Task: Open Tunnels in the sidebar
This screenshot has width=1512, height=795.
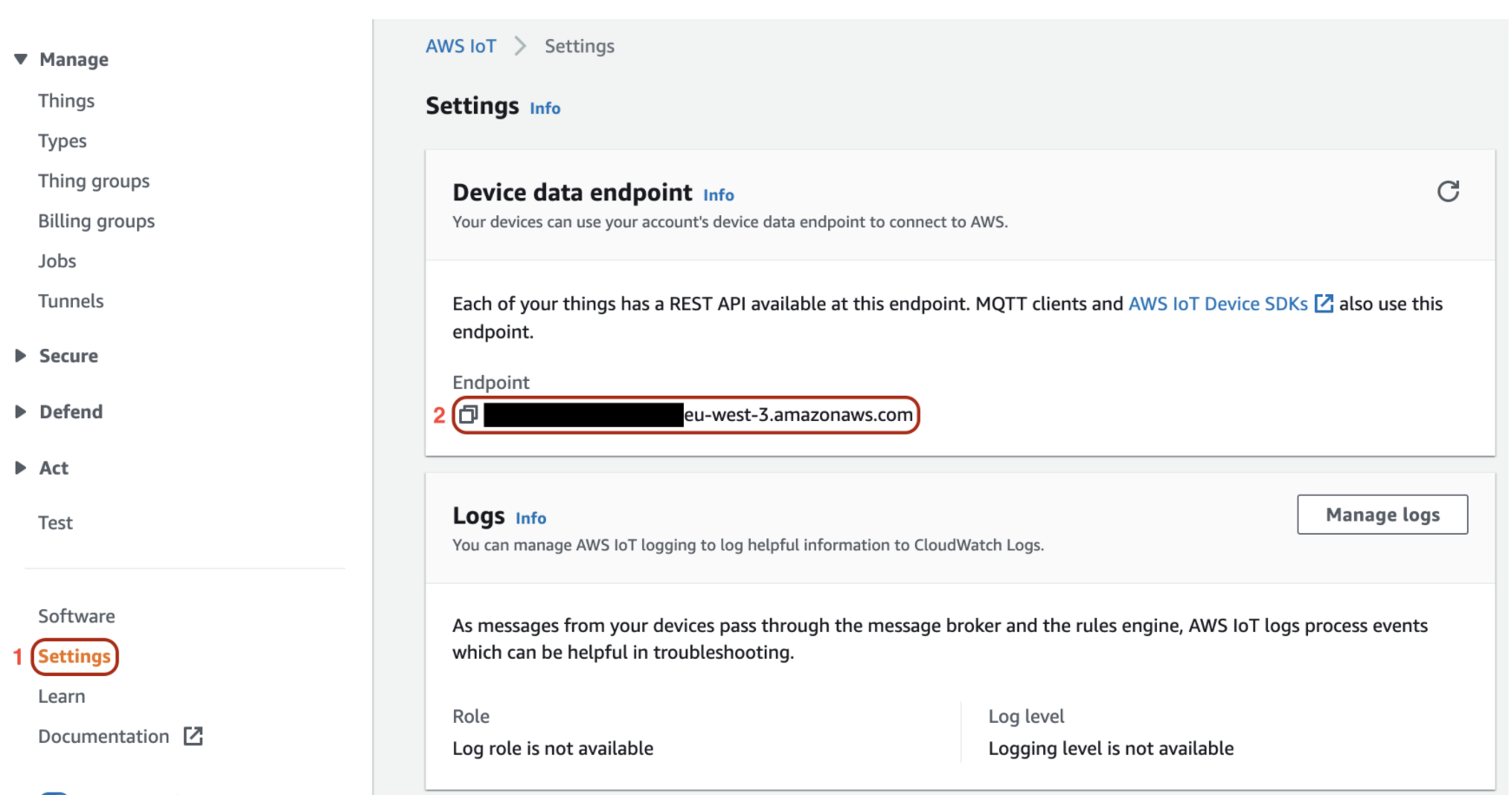Action: 71,301
